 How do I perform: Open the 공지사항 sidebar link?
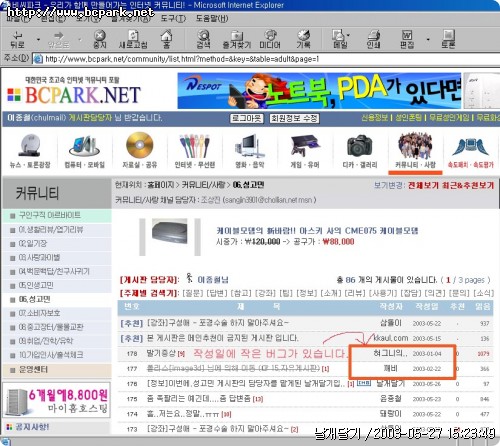(x=32, y=427)
